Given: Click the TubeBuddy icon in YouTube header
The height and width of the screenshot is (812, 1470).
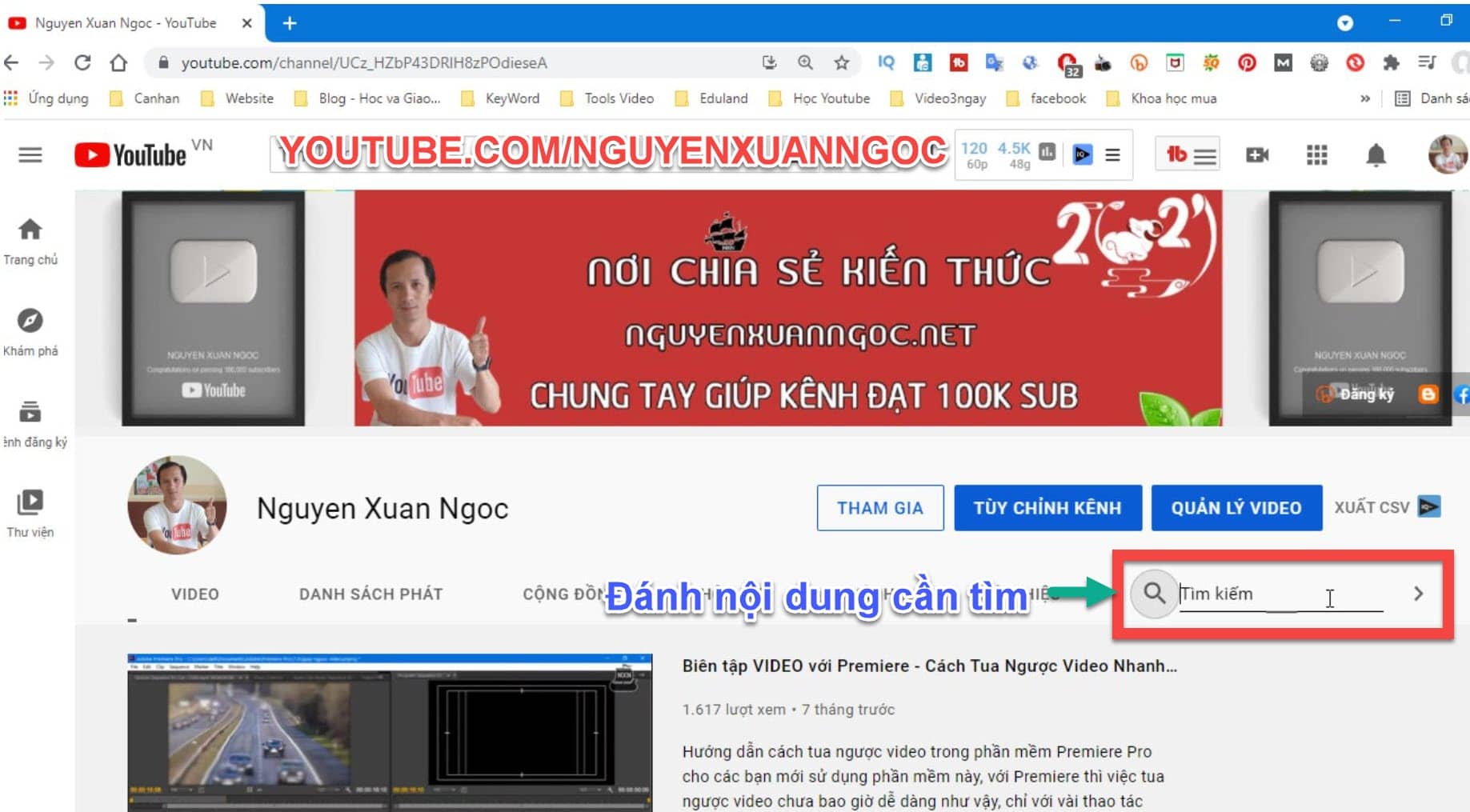Looking at the screenshot, I should 1176,154.
